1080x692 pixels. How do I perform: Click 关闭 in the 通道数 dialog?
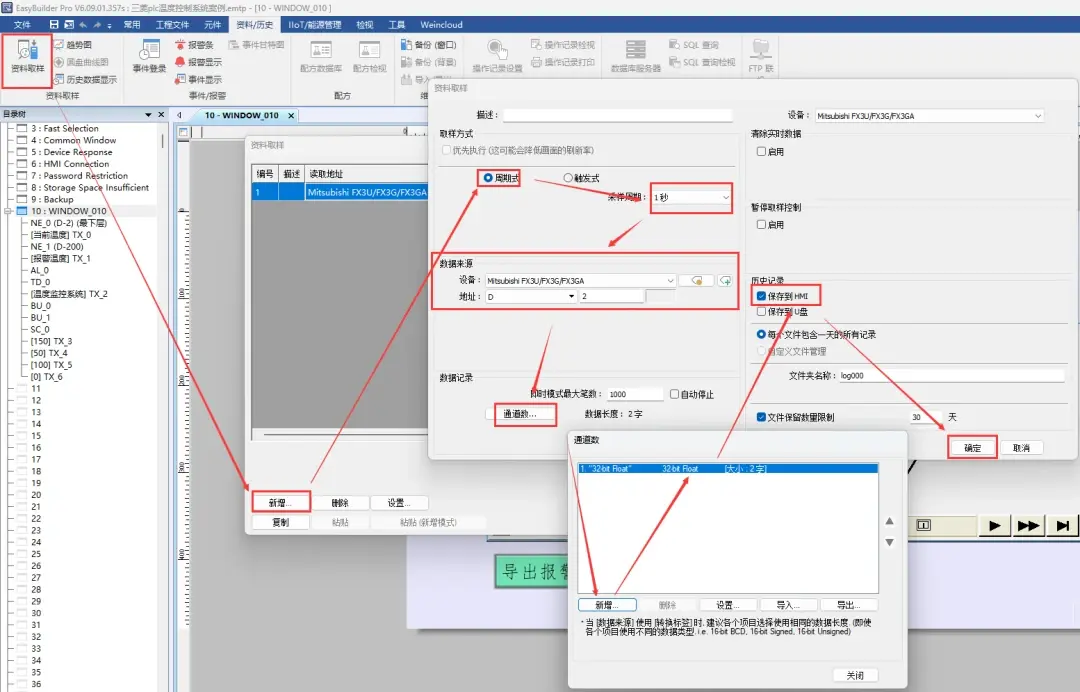(855, 675)
